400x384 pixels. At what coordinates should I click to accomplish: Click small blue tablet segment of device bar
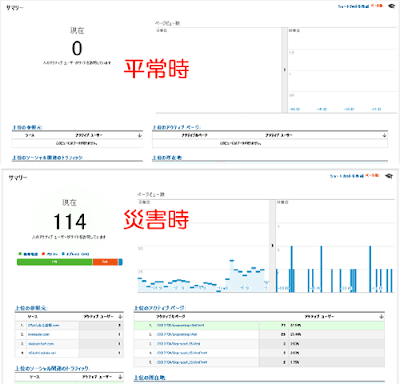pyautogui.click(x=120, y=262)
